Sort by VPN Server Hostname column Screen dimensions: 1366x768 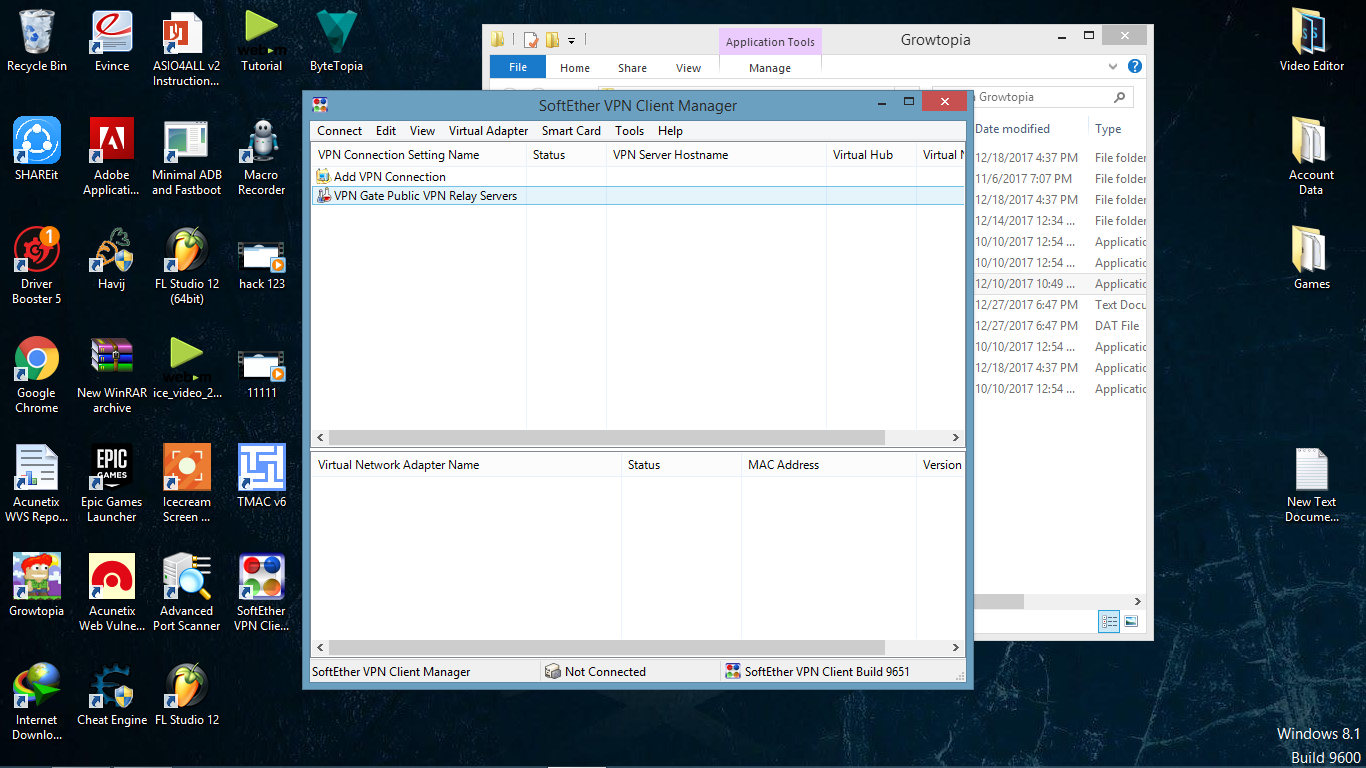coord(716,155)
